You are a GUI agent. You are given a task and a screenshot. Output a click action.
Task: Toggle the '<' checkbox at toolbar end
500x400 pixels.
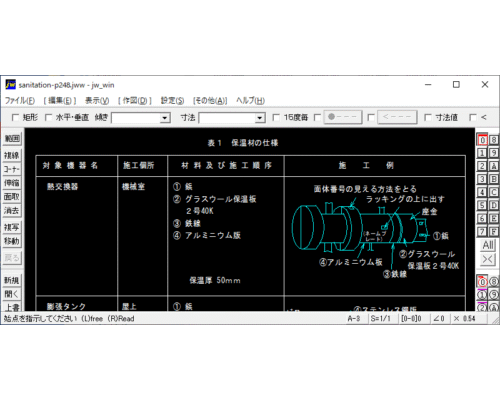pos(473,118)
